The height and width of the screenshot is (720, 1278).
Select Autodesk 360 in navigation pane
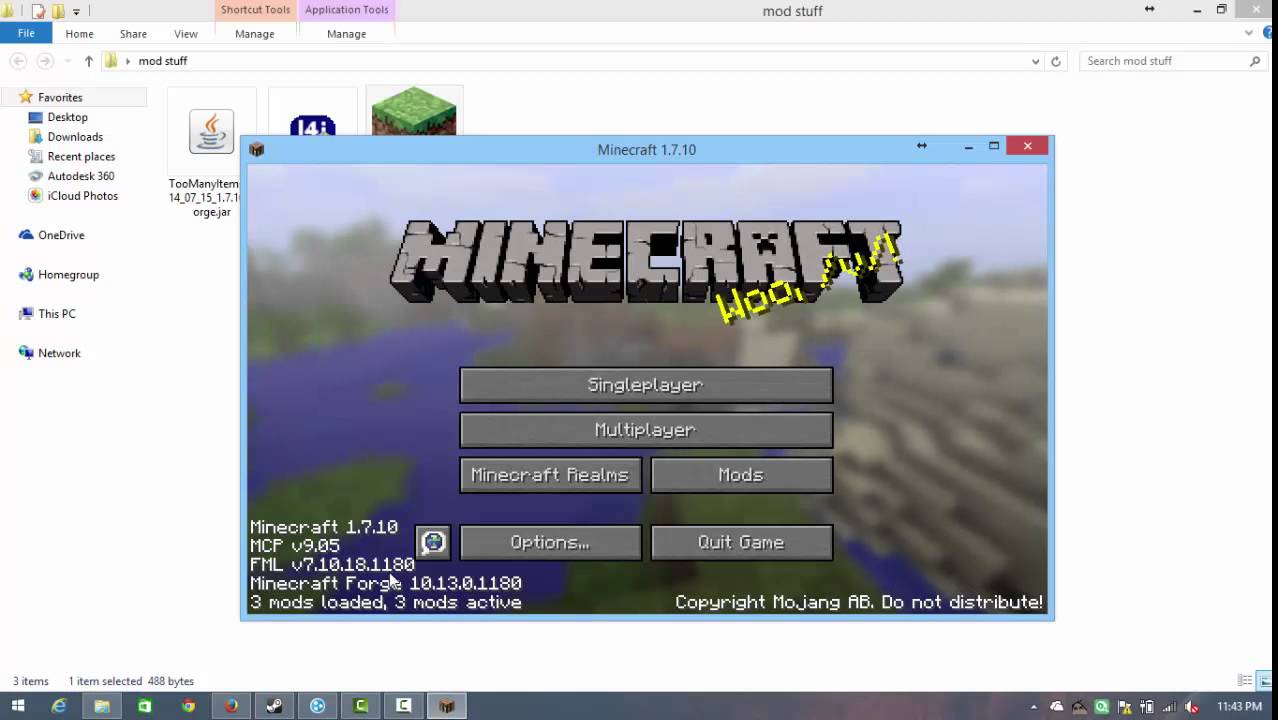point(80,176)
